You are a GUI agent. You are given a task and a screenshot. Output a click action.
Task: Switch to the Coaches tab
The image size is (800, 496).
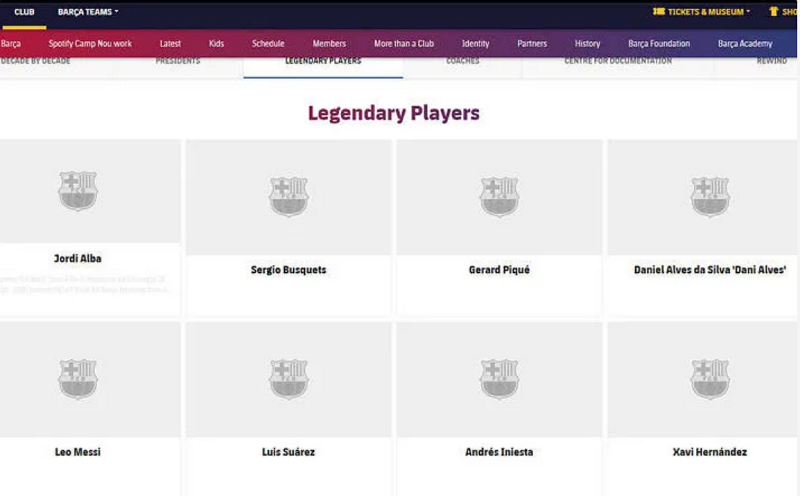coord(463,61)
